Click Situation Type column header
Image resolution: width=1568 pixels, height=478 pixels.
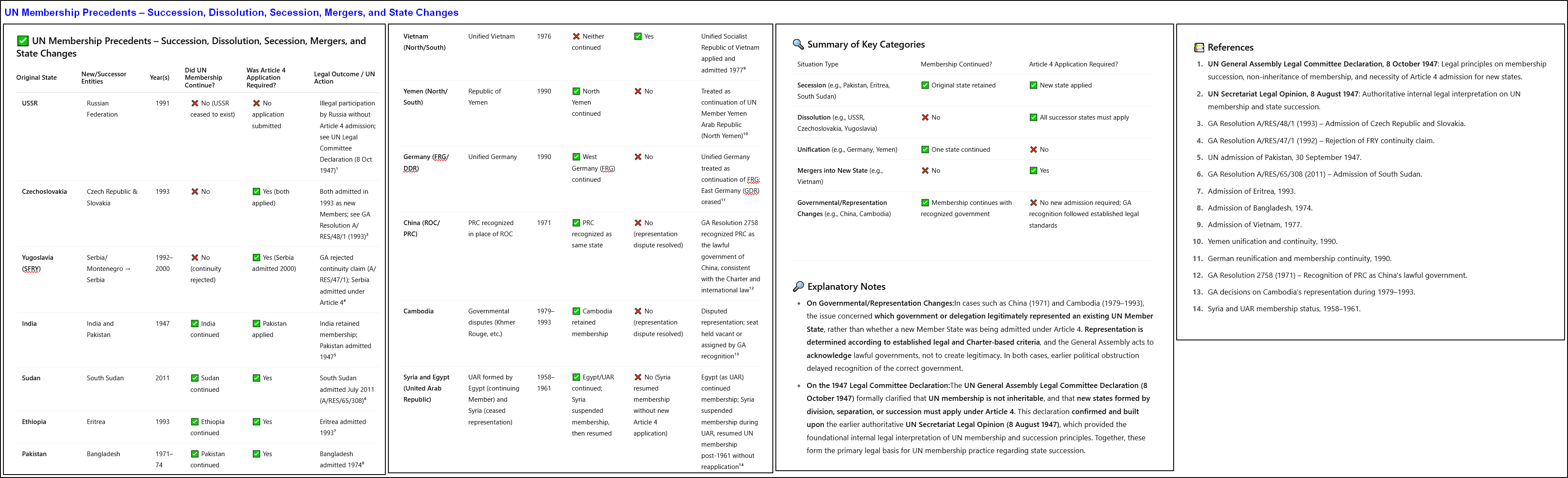coord(817,64)
